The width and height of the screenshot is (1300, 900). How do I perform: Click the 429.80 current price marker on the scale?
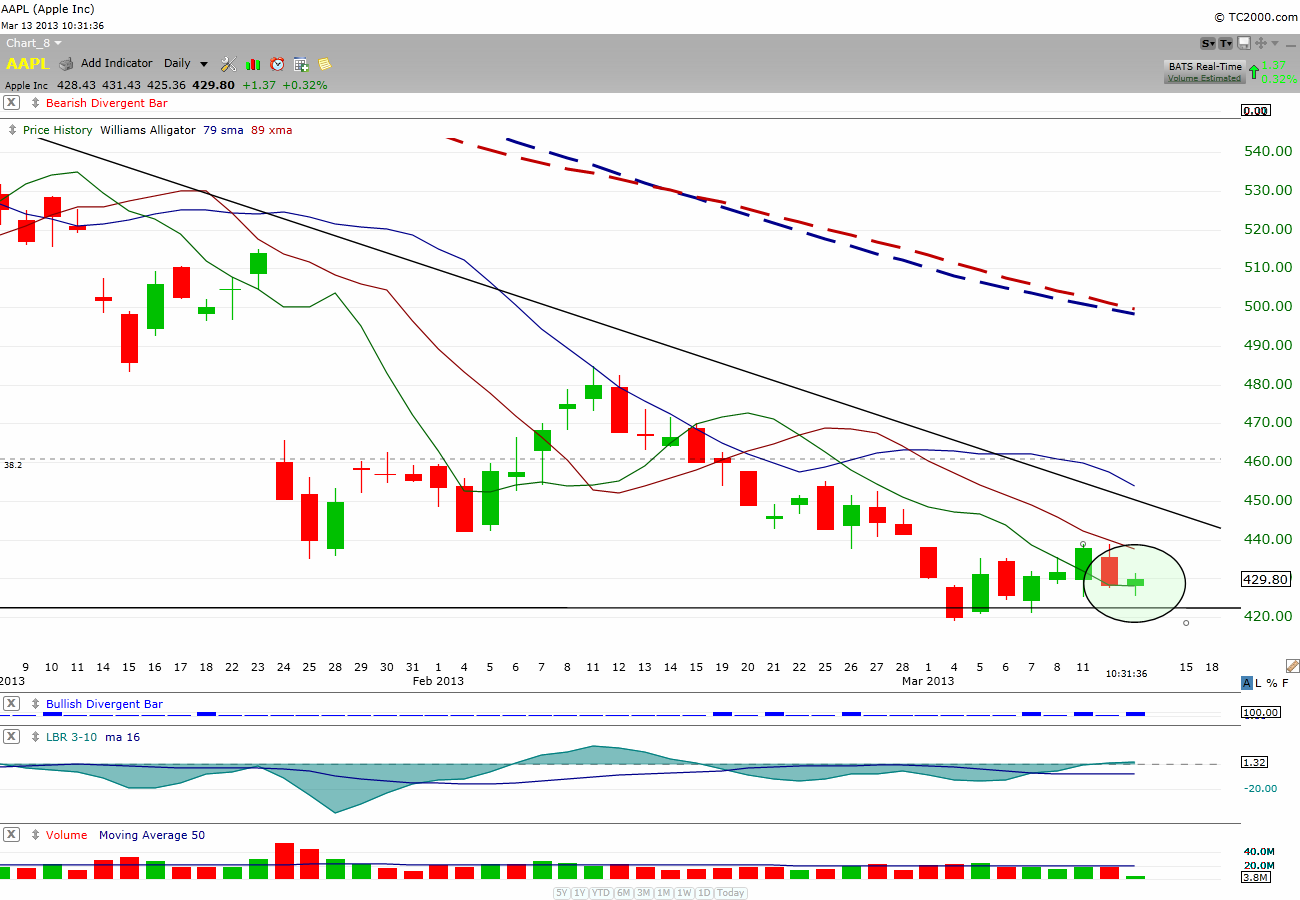pos(1265,579)
